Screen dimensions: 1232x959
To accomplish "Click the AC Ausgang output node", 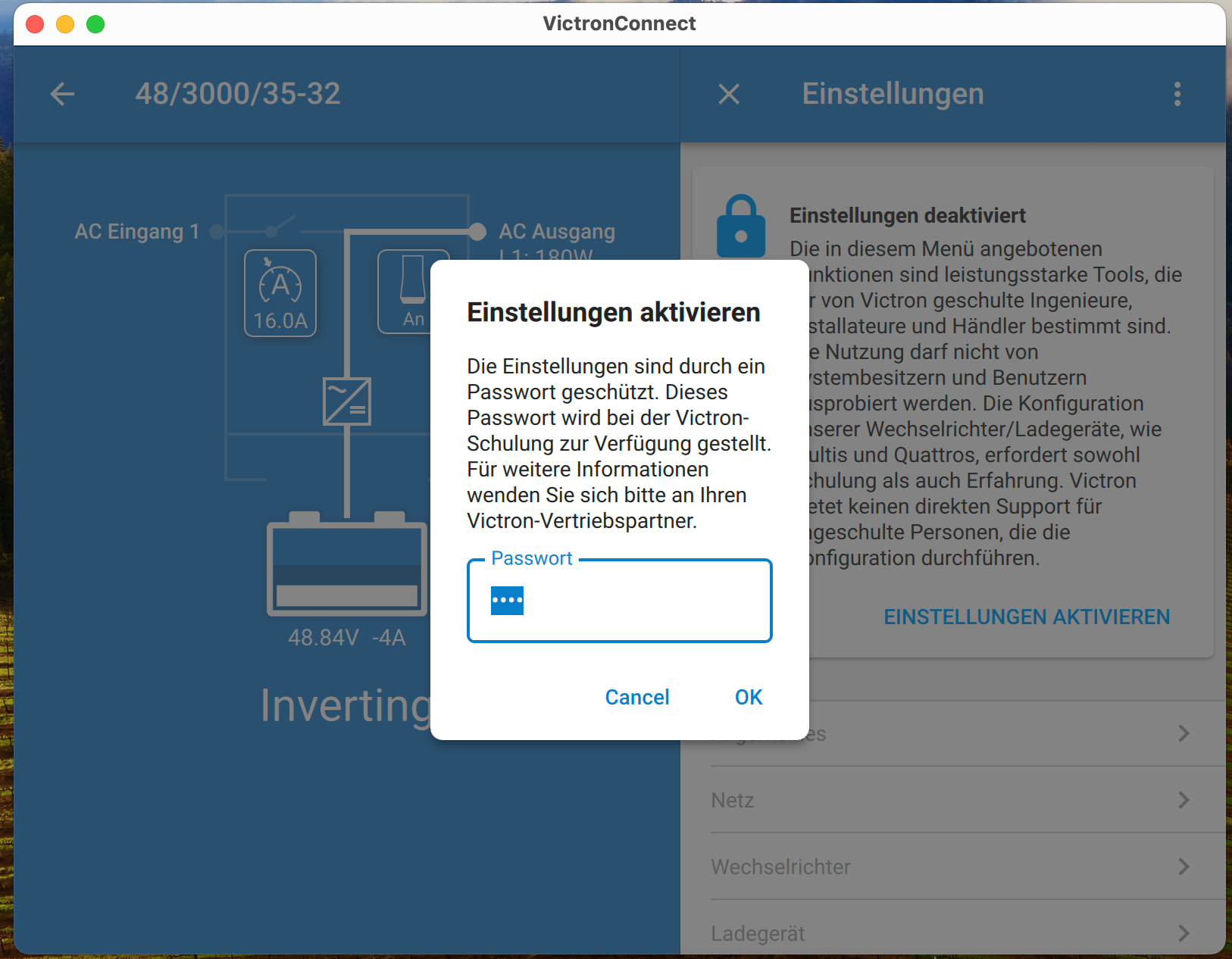I will 477,232.
